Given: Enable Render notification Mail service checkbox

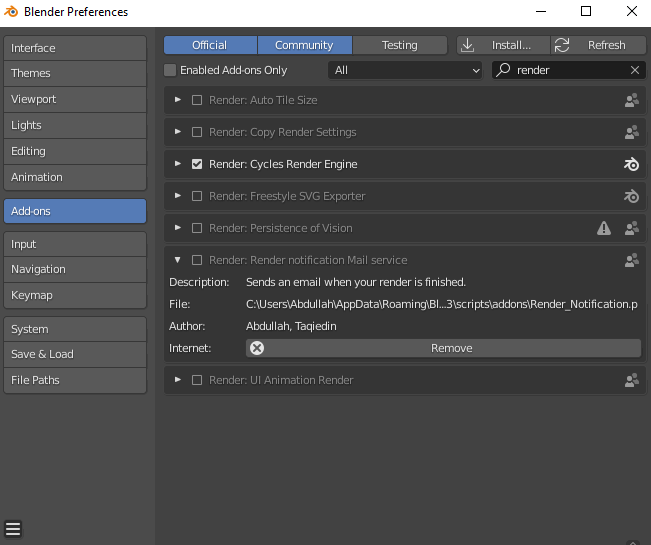Looking at the screenshot, I should (197, 260).
